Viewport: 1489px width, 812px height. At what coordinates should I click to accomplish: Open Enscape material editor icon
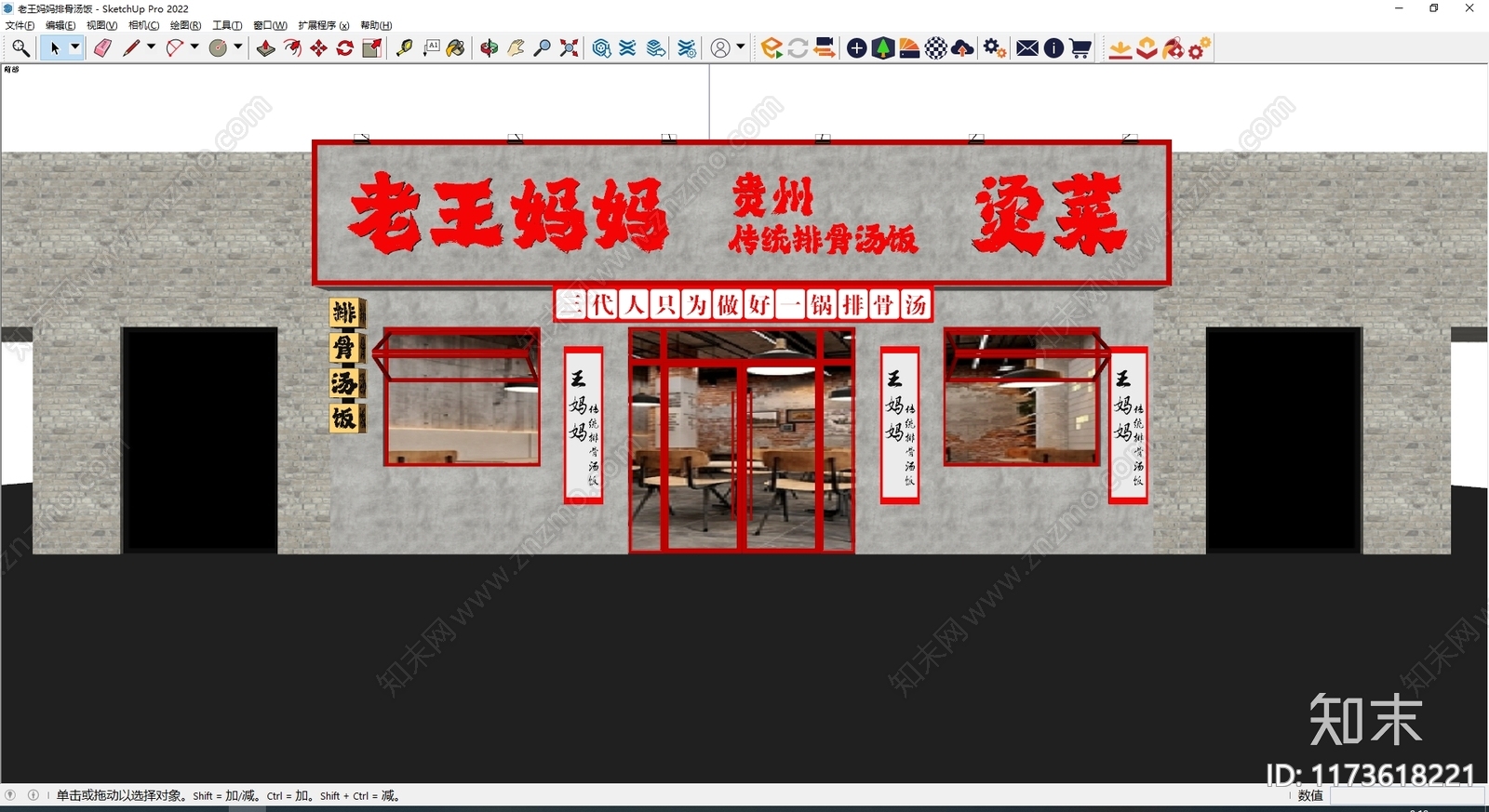(x=909, y=48)
